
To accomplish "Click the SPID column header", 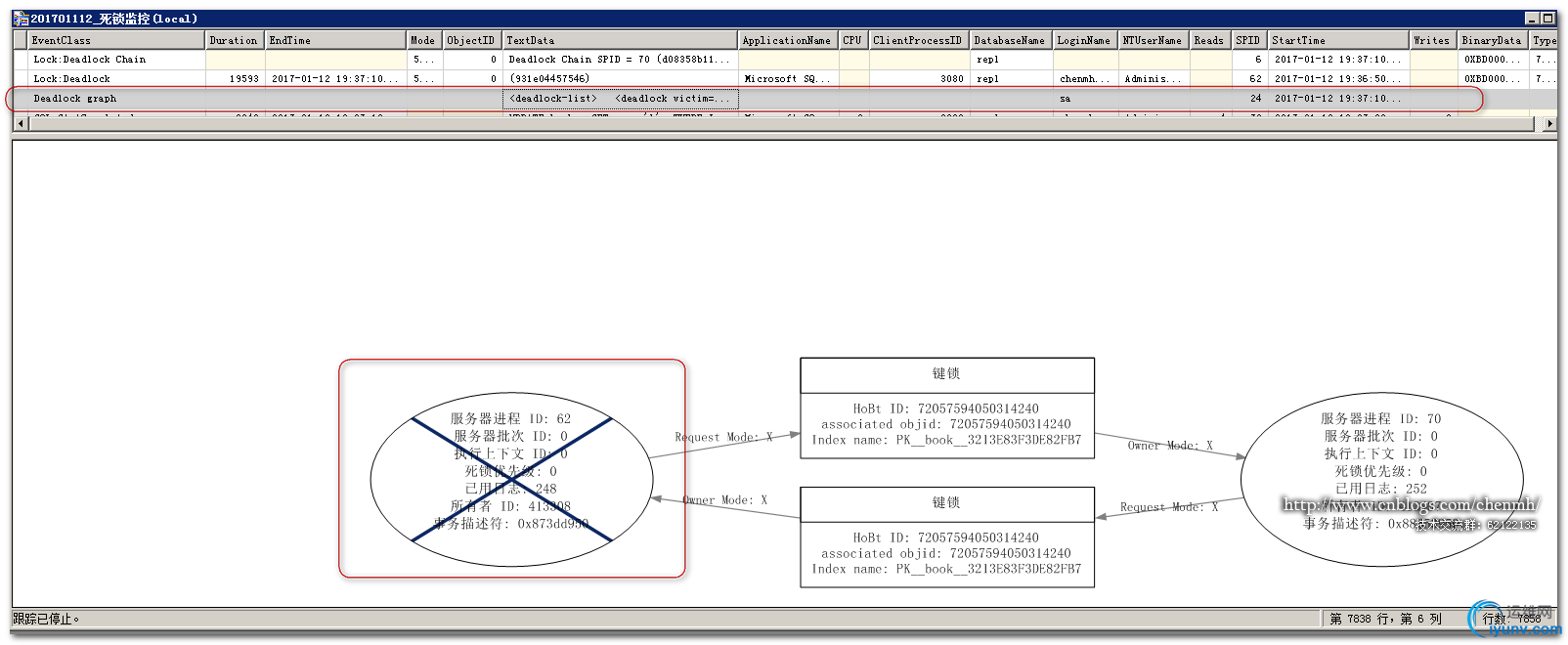I will click(1250, 40).
